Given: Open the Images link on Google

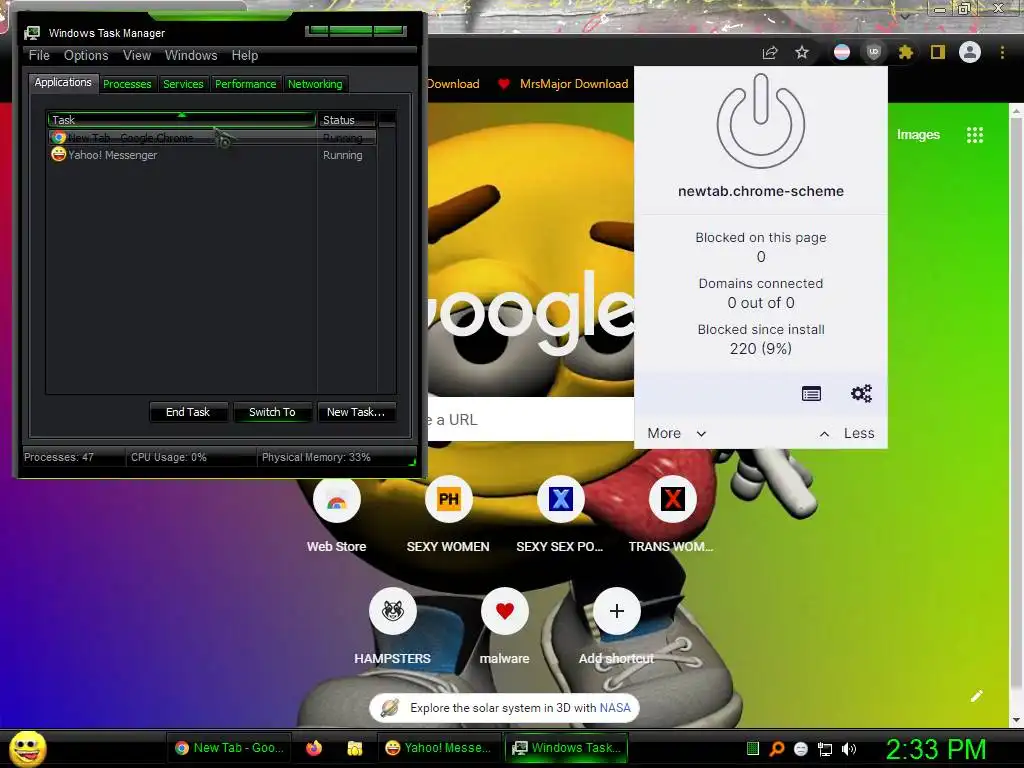Looking at the screenshot, I should (x=918, y=135).
